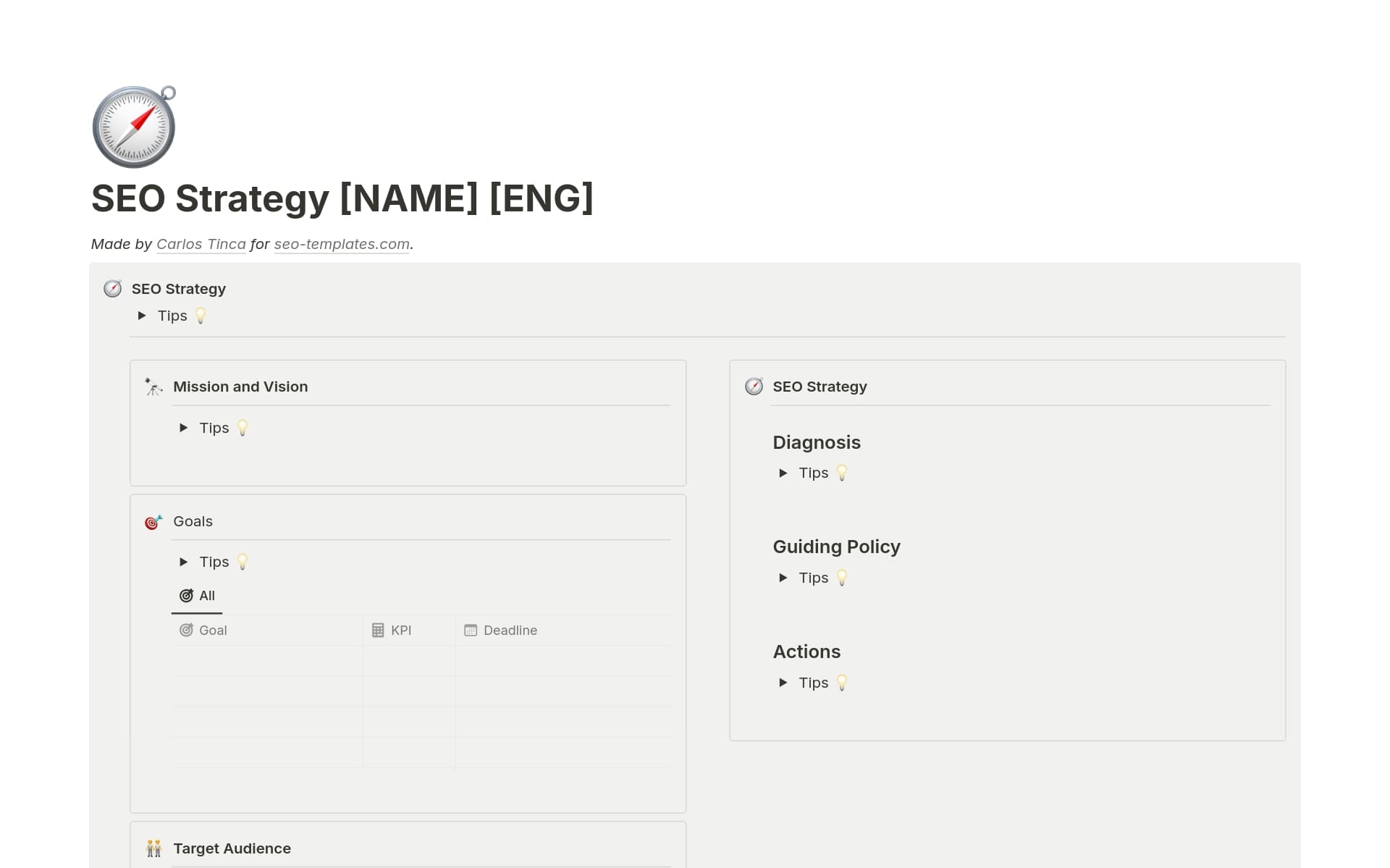
Task: Click the bullseye icon beside the All view
Action: [187, 596]
